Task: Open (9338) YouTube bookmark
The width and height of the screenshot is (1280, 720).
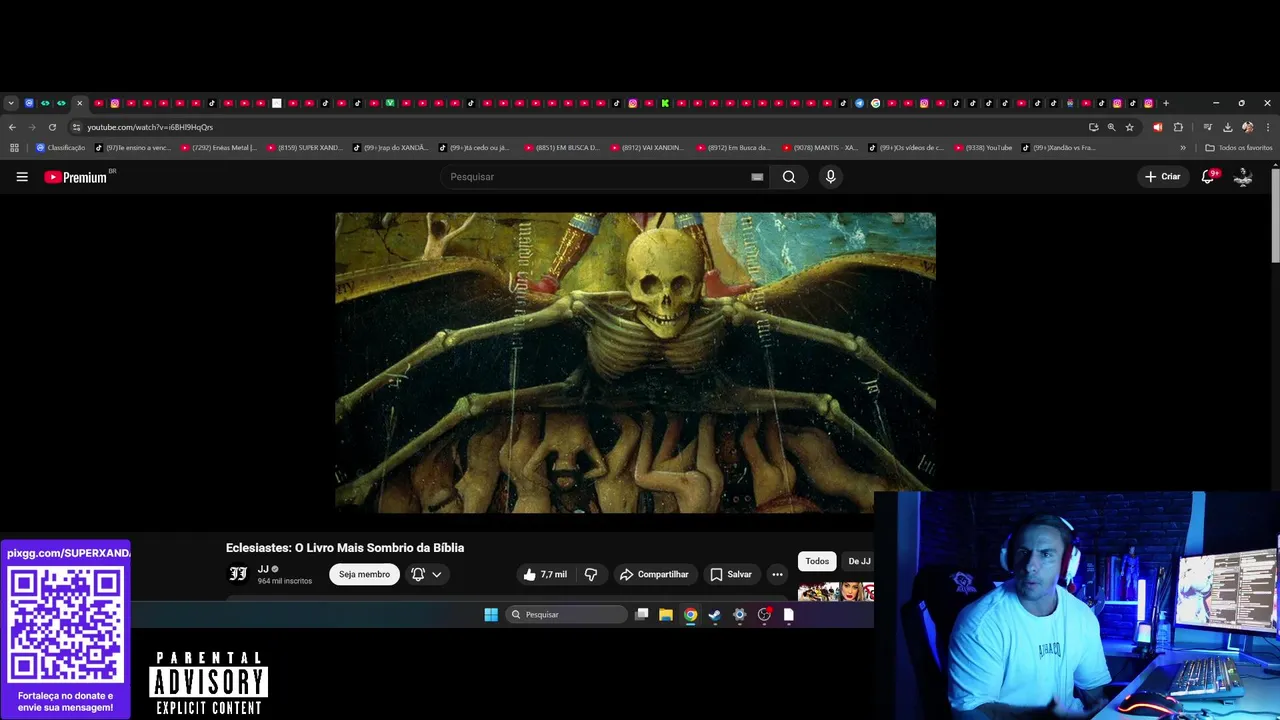Action: coord(983,148)
